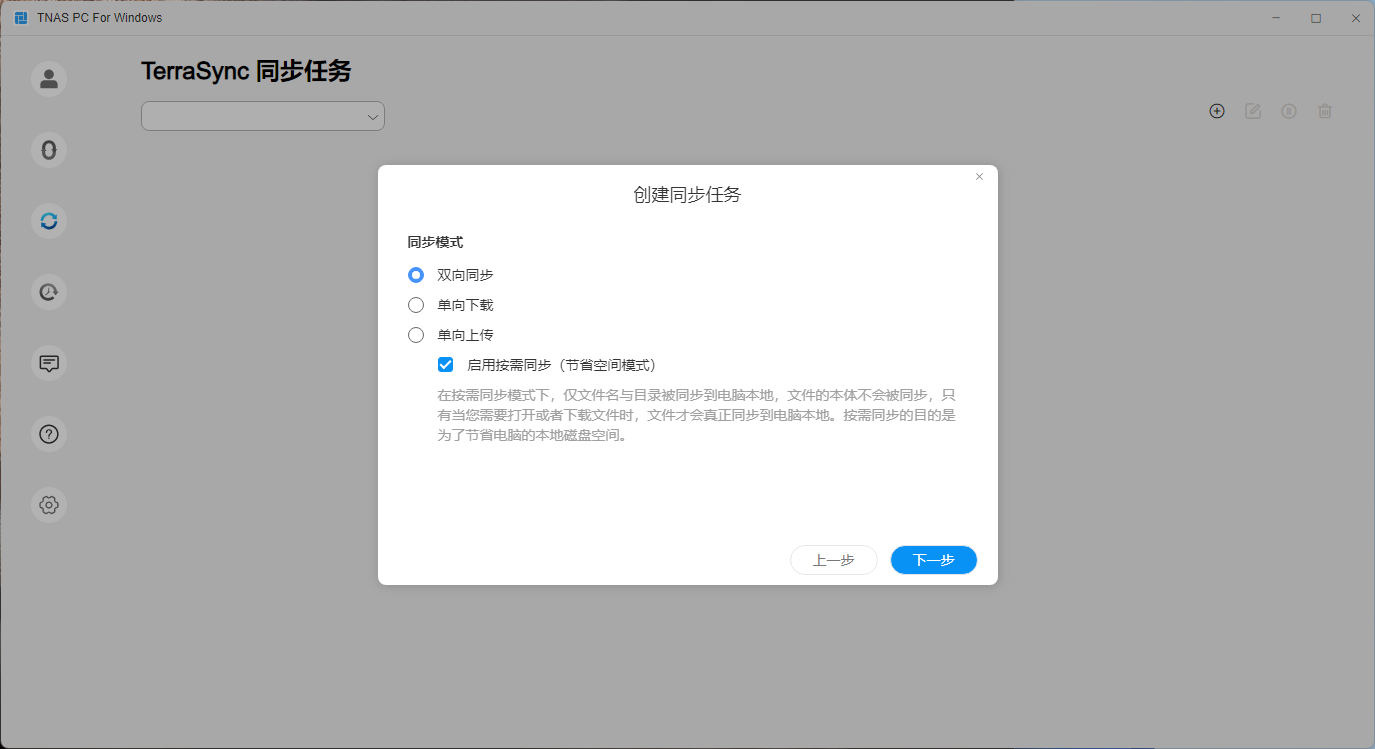1375x749 pixels.
Task: Click the edit sync task pencil icon
Action: 1253,111
